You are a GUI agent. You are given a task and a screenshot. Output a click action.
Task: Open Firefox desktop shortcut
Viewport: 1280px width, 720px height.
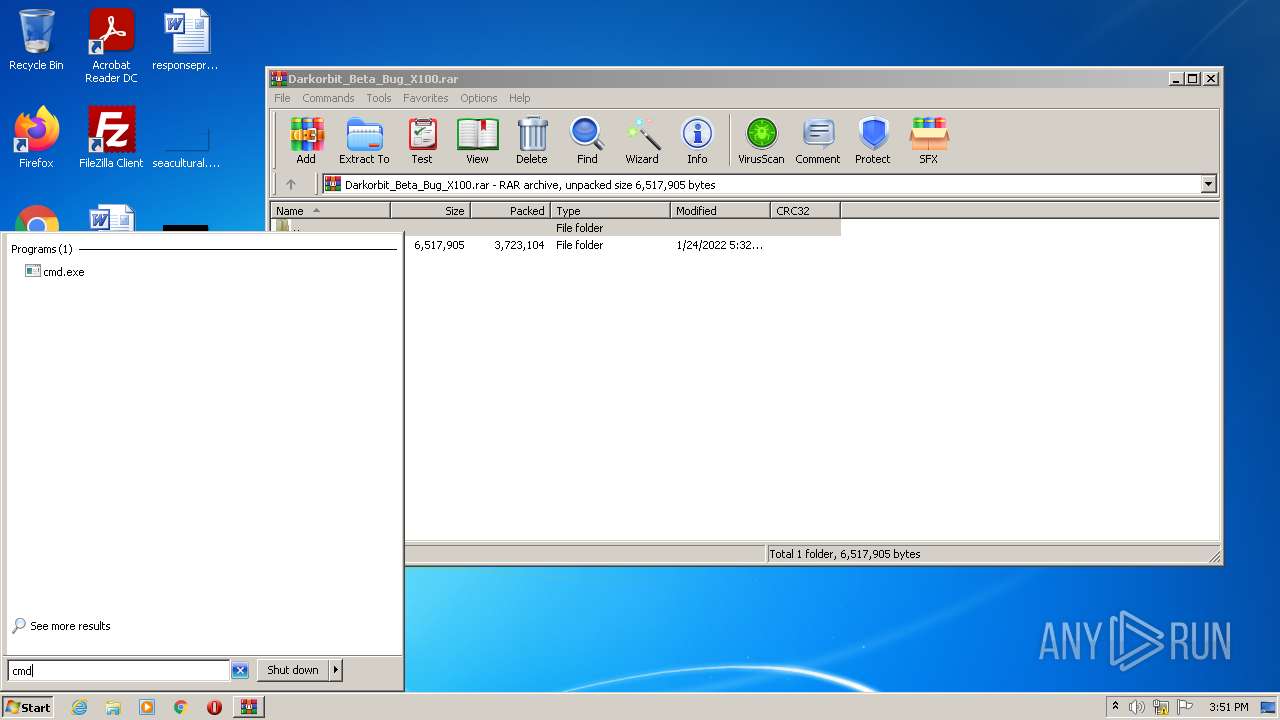[36, 138]
